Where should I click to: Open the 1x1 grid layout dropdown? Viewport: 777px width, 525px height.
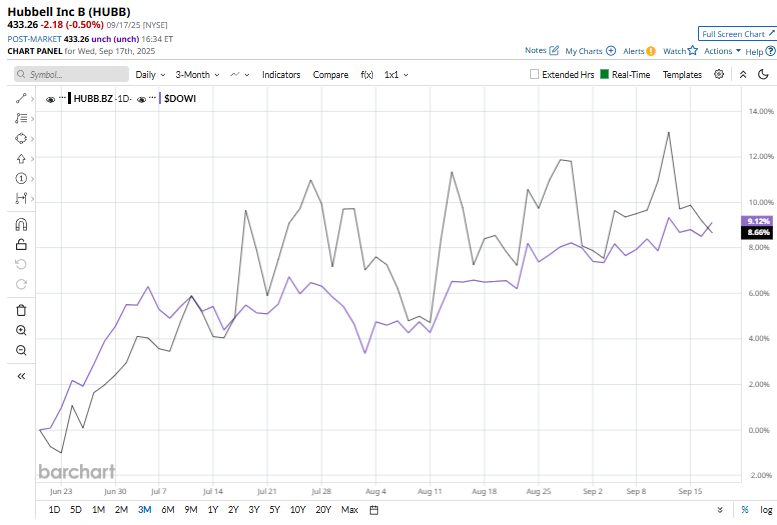[396, 74]
